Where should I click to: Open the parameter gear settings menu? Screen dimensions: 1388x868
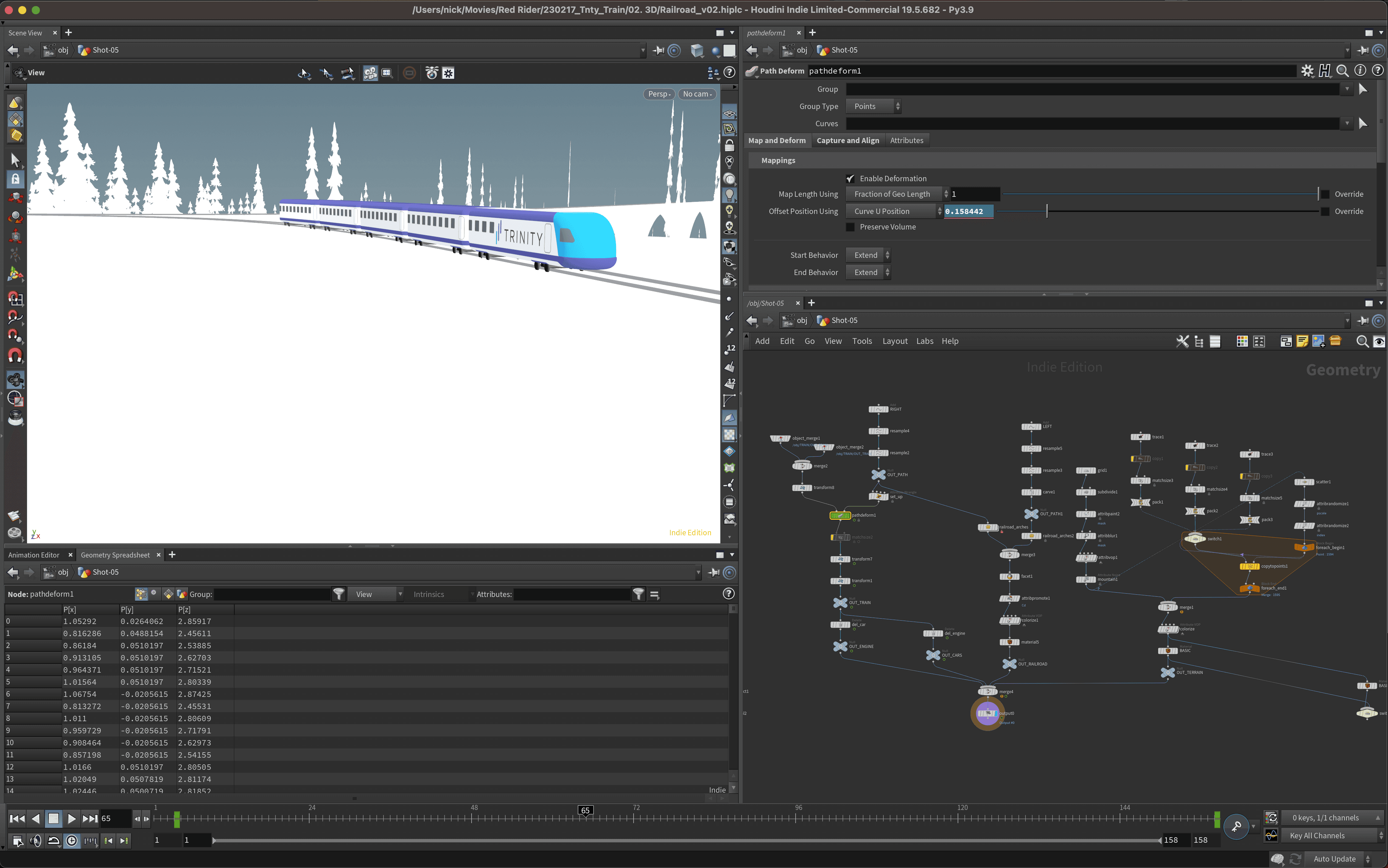[x=1307, y=70]
